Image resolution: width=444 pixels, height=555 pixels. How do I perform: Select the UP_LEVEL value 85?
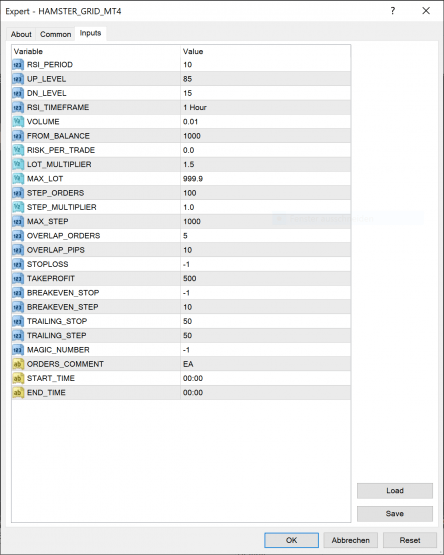(187, 79)
